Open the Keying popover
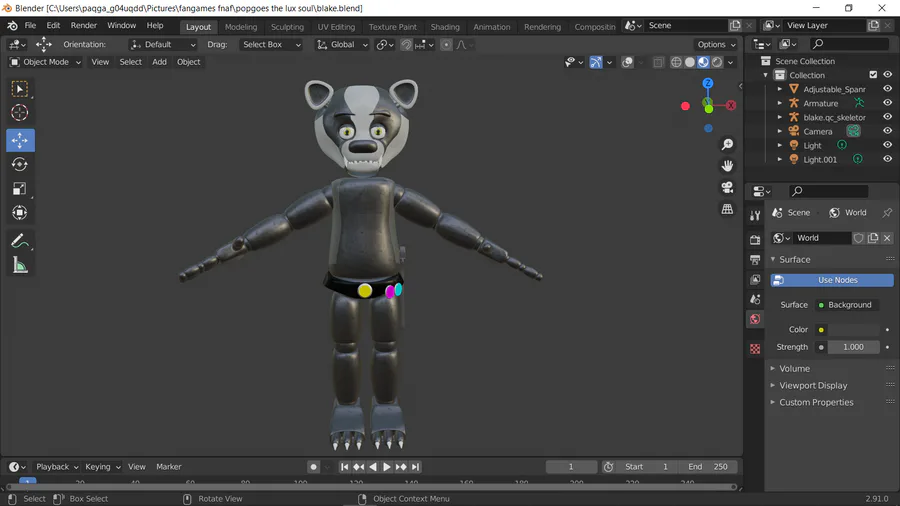 (102, 467)
